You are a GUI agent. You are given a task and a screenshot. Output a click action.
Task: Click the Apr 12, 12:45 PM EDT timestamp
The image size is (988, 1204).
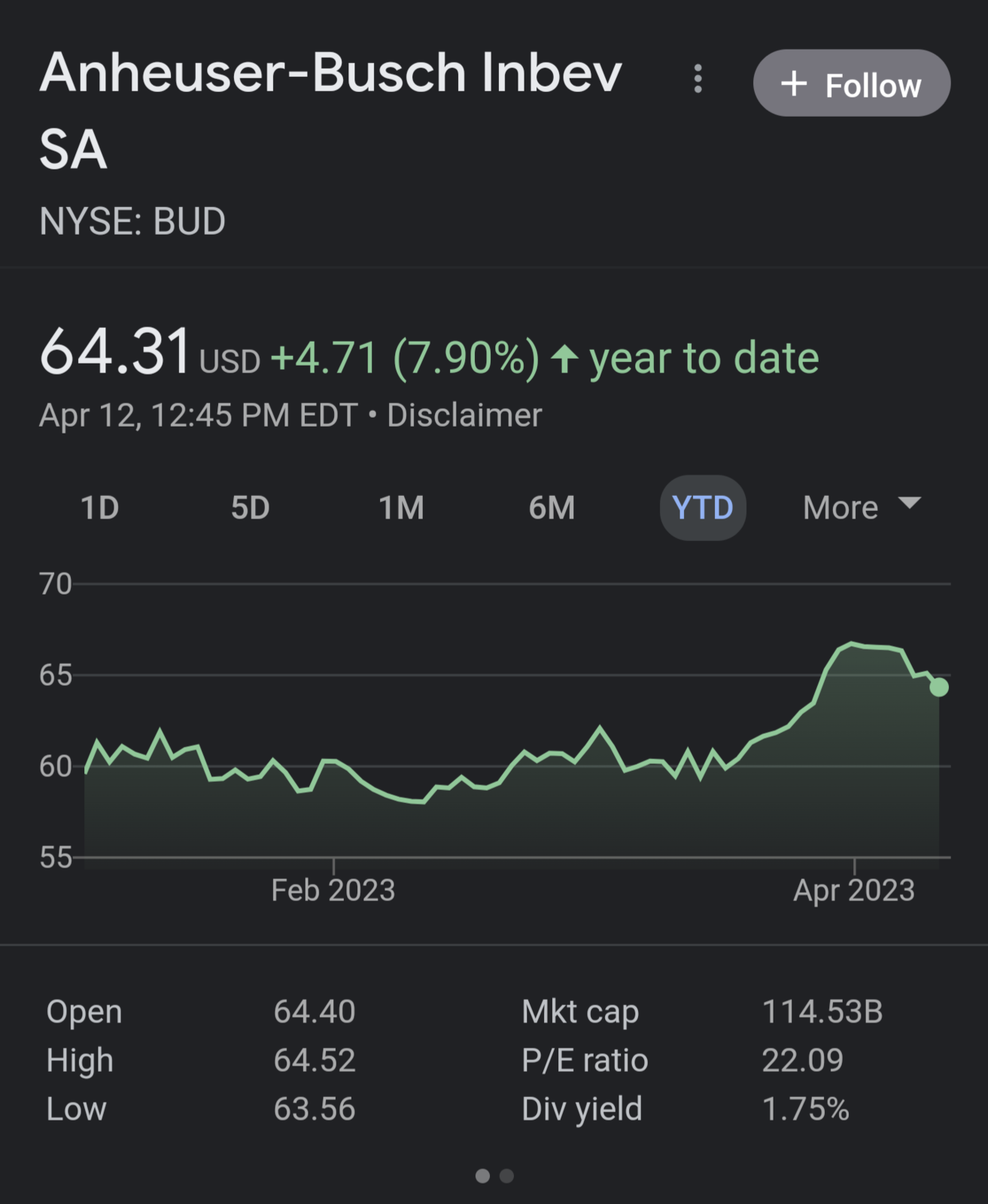(x=199, y=415)
